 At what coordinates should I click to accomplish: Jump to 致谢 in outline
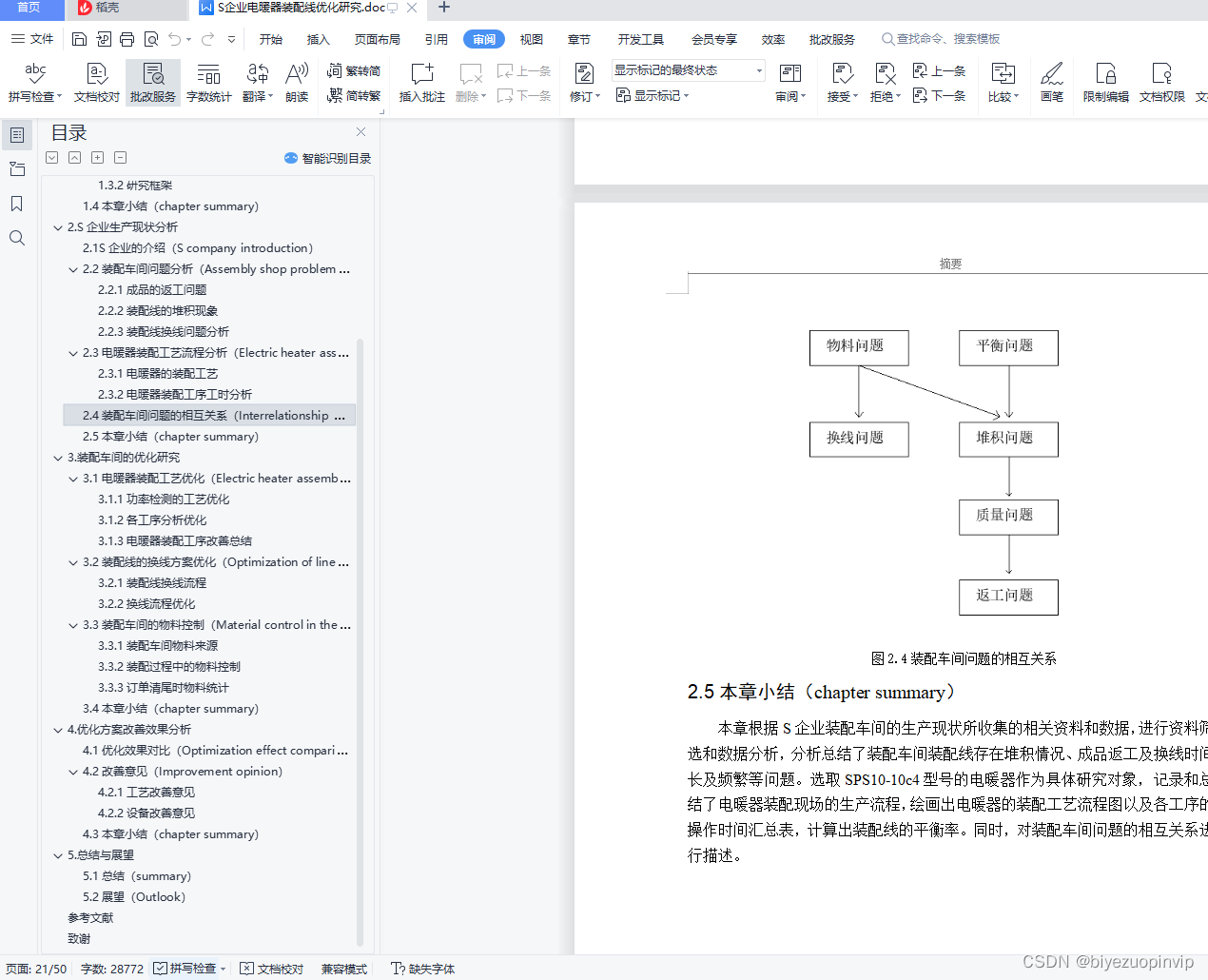(79, 939)
